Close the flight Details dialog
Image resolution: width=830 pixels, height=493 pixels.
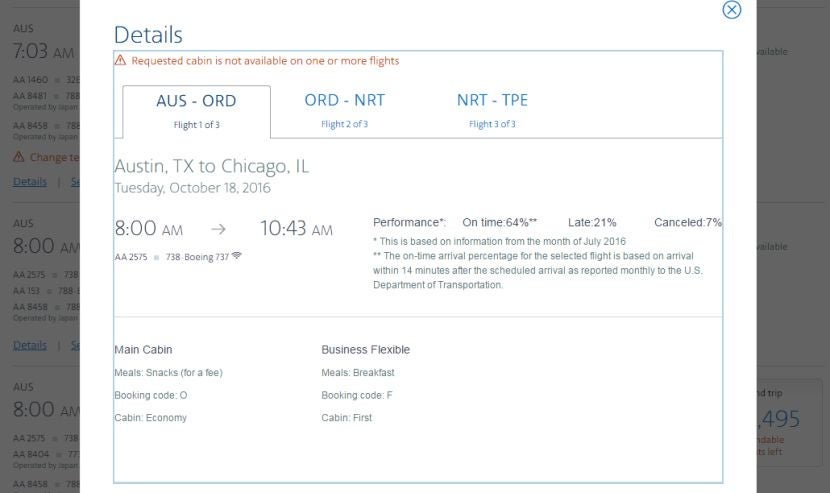pos(732,10)
